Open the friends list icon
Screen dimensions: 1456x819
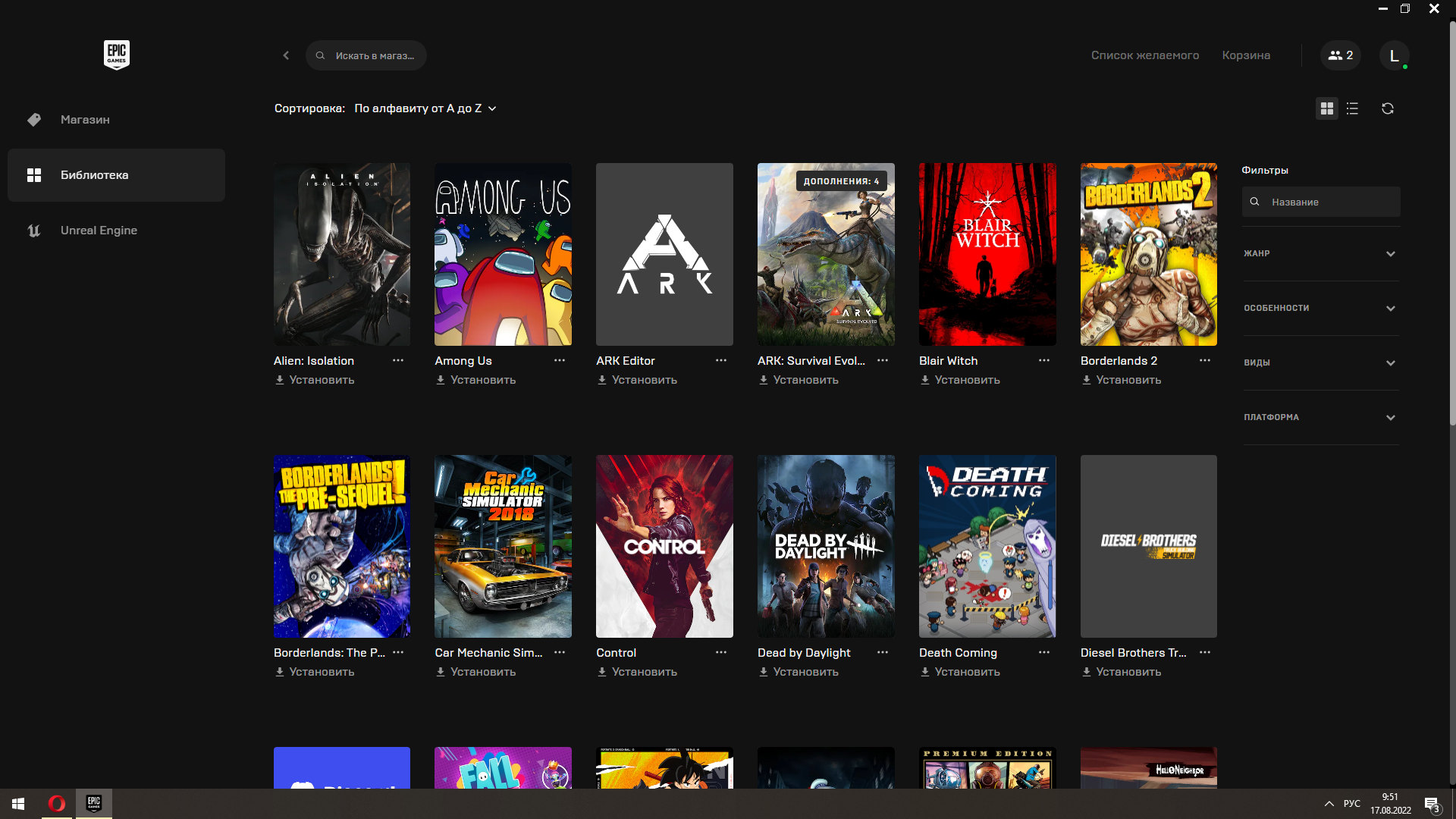point(1341,55)
